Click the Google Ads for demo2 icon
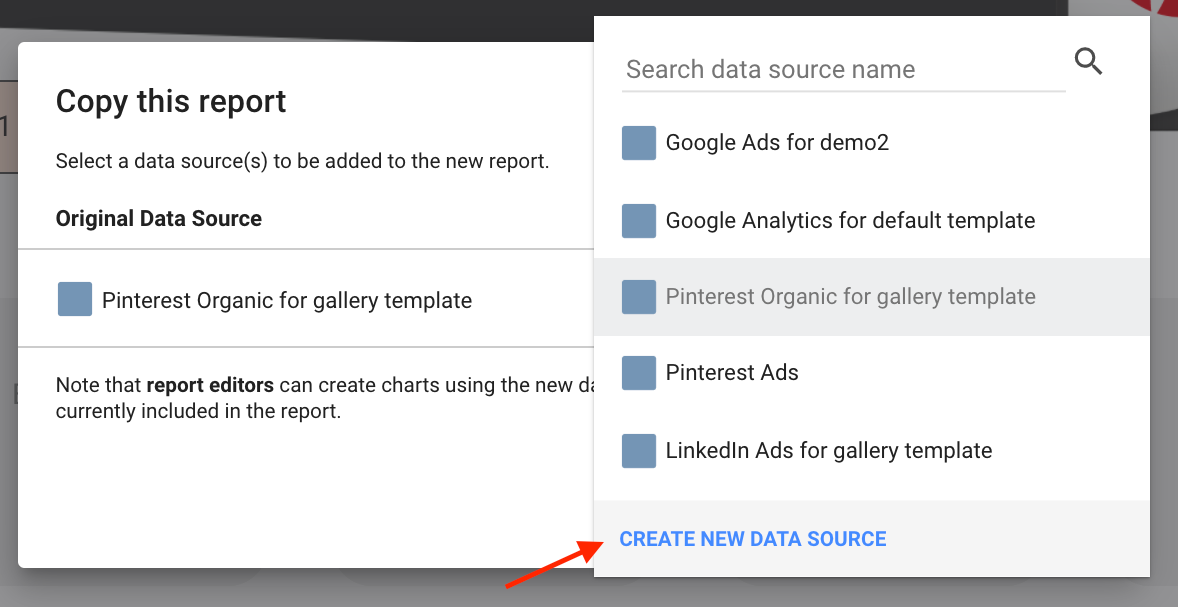 pos(639,143)
